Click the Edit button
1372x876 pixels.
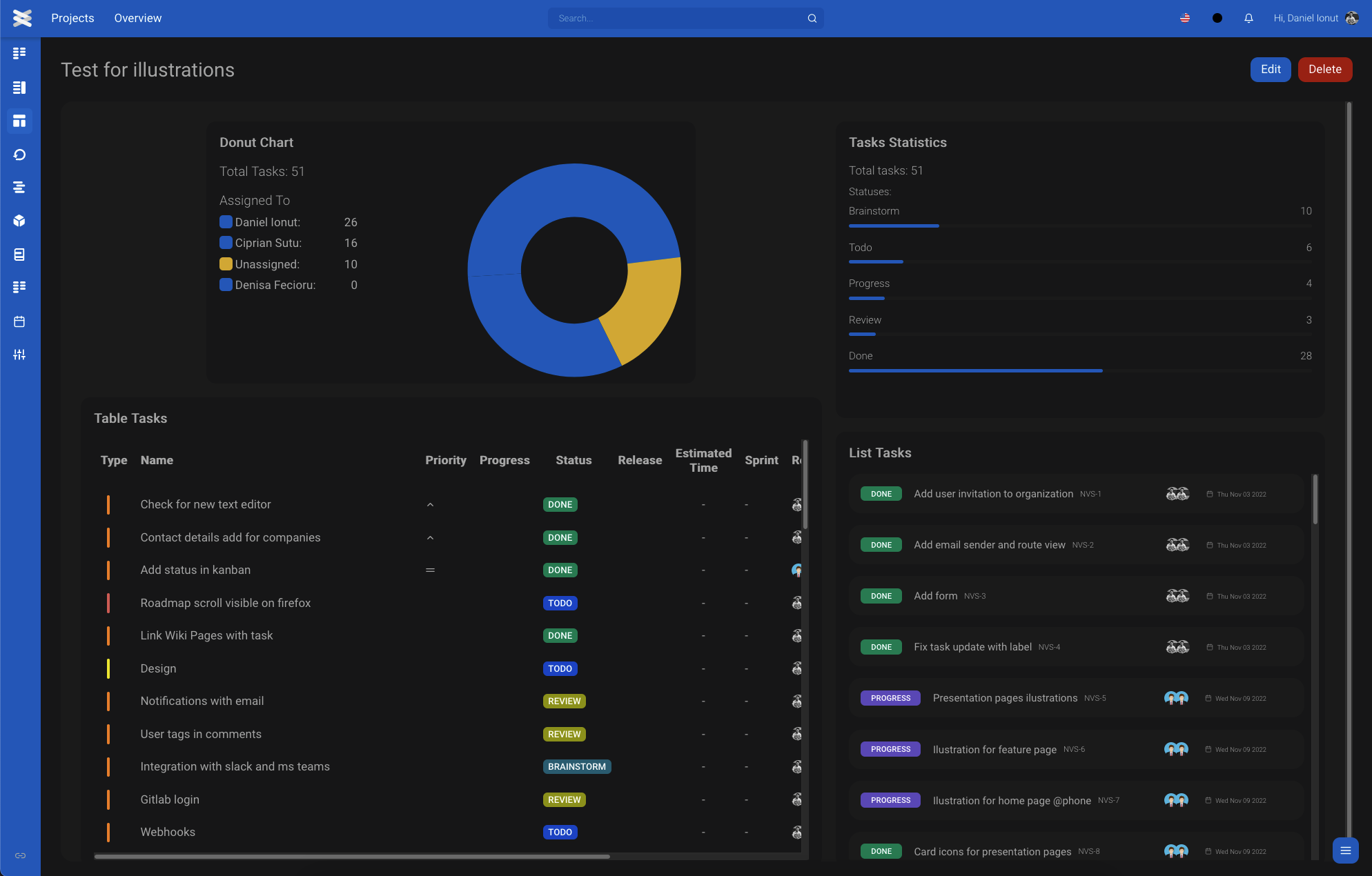click(x=1270, y=70)
